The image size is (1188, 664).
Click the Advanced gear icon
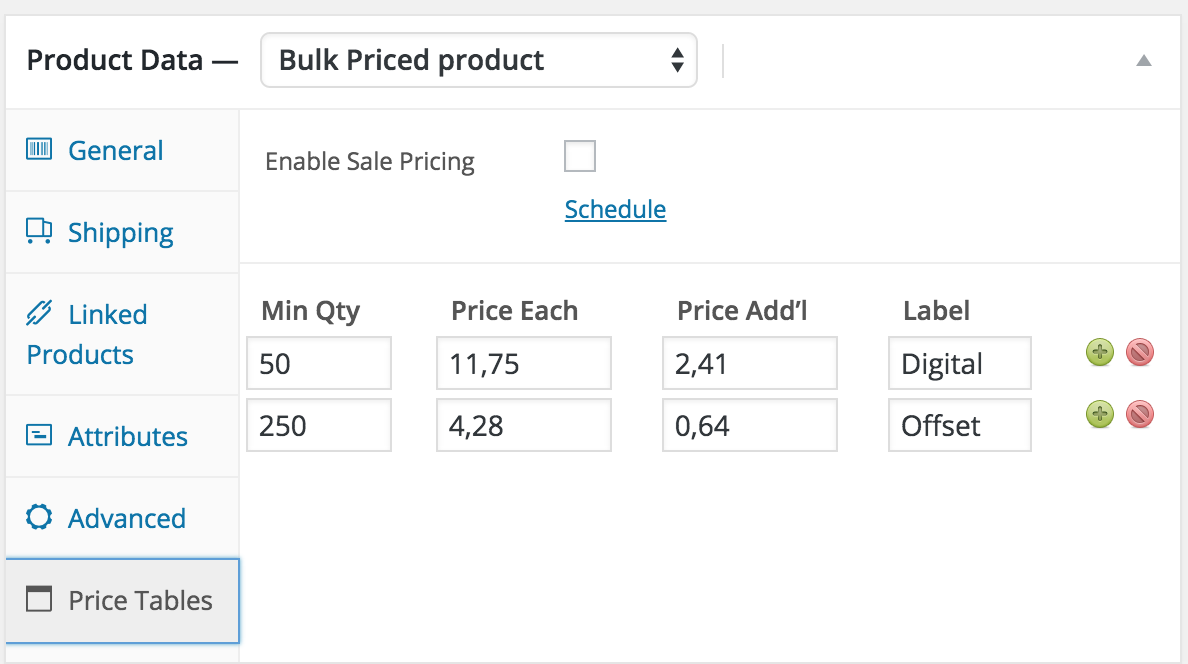click(x=39, y=518)
